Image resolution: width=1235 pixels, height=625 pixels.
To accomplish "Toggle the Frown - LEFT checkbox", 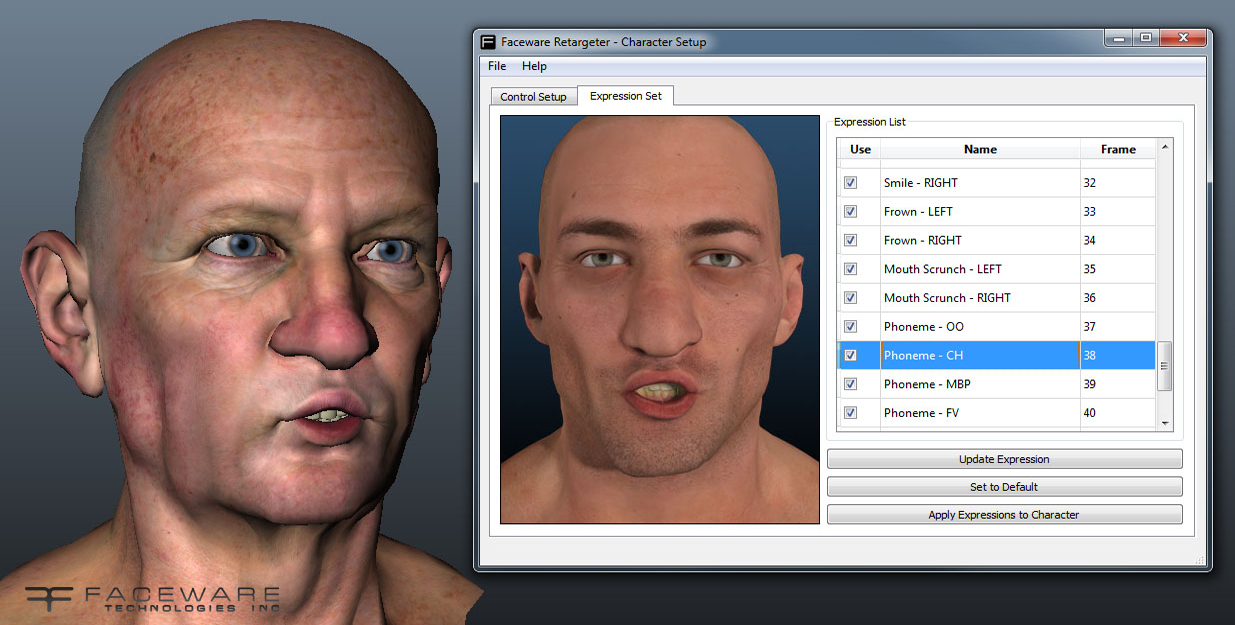I will coord(850,212).
